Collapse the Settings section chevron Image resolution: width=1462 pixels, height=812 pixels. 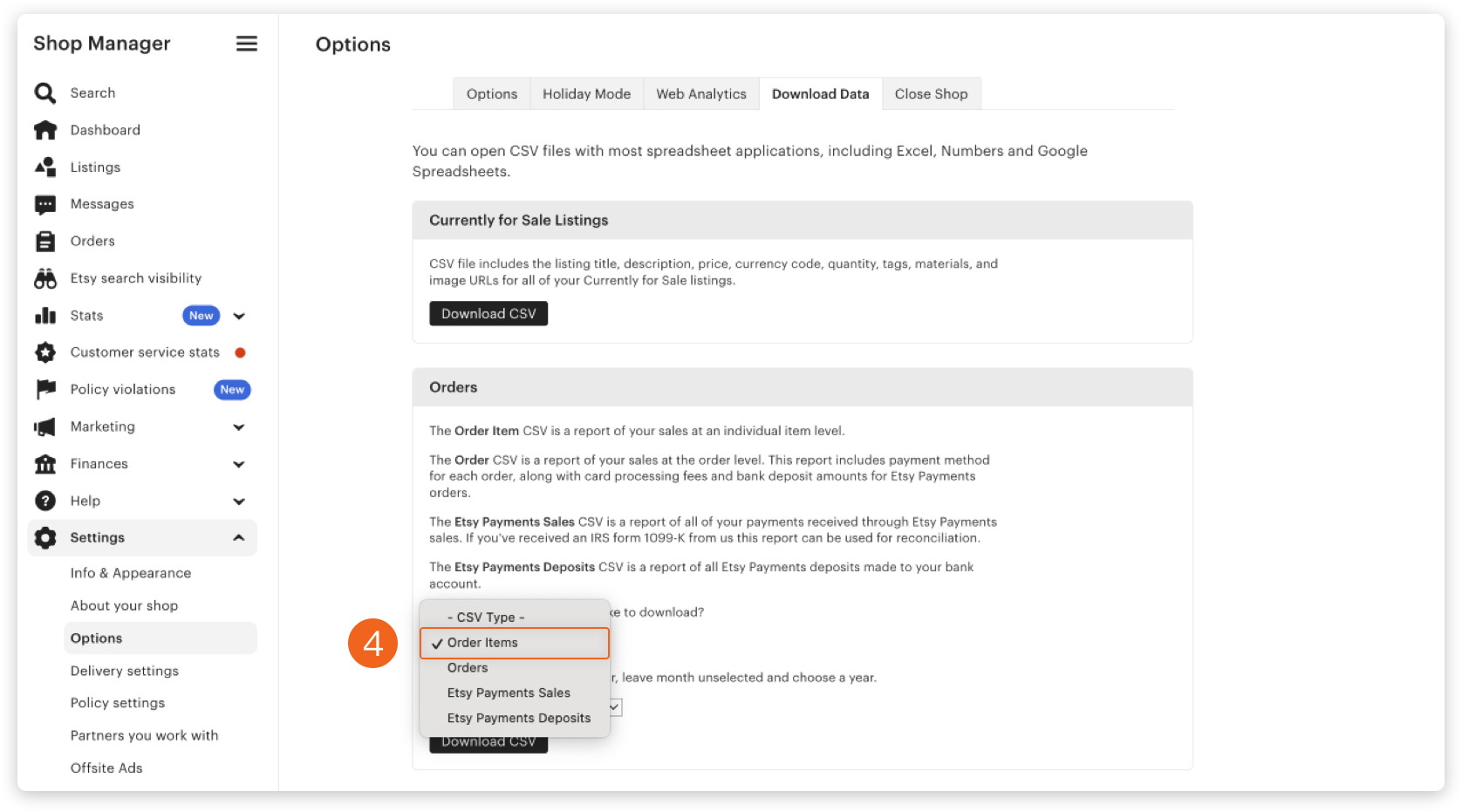239,538
